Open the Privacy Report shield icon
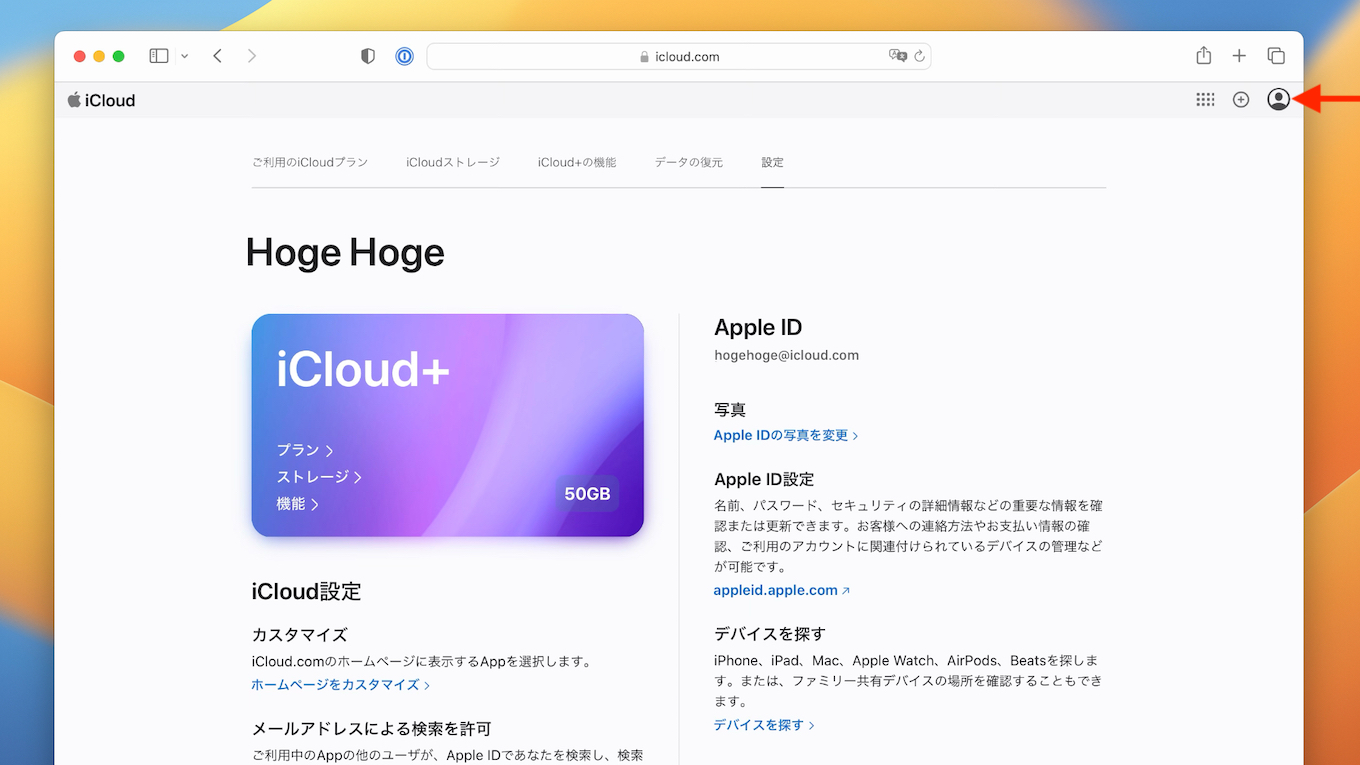 368,56
